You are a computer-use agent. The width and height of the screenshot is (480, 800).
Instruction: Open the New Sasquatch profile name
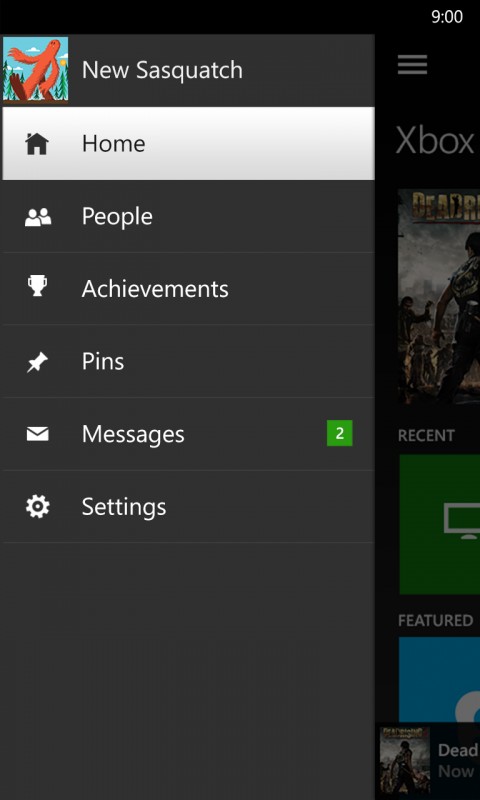[x=162, y=70]
